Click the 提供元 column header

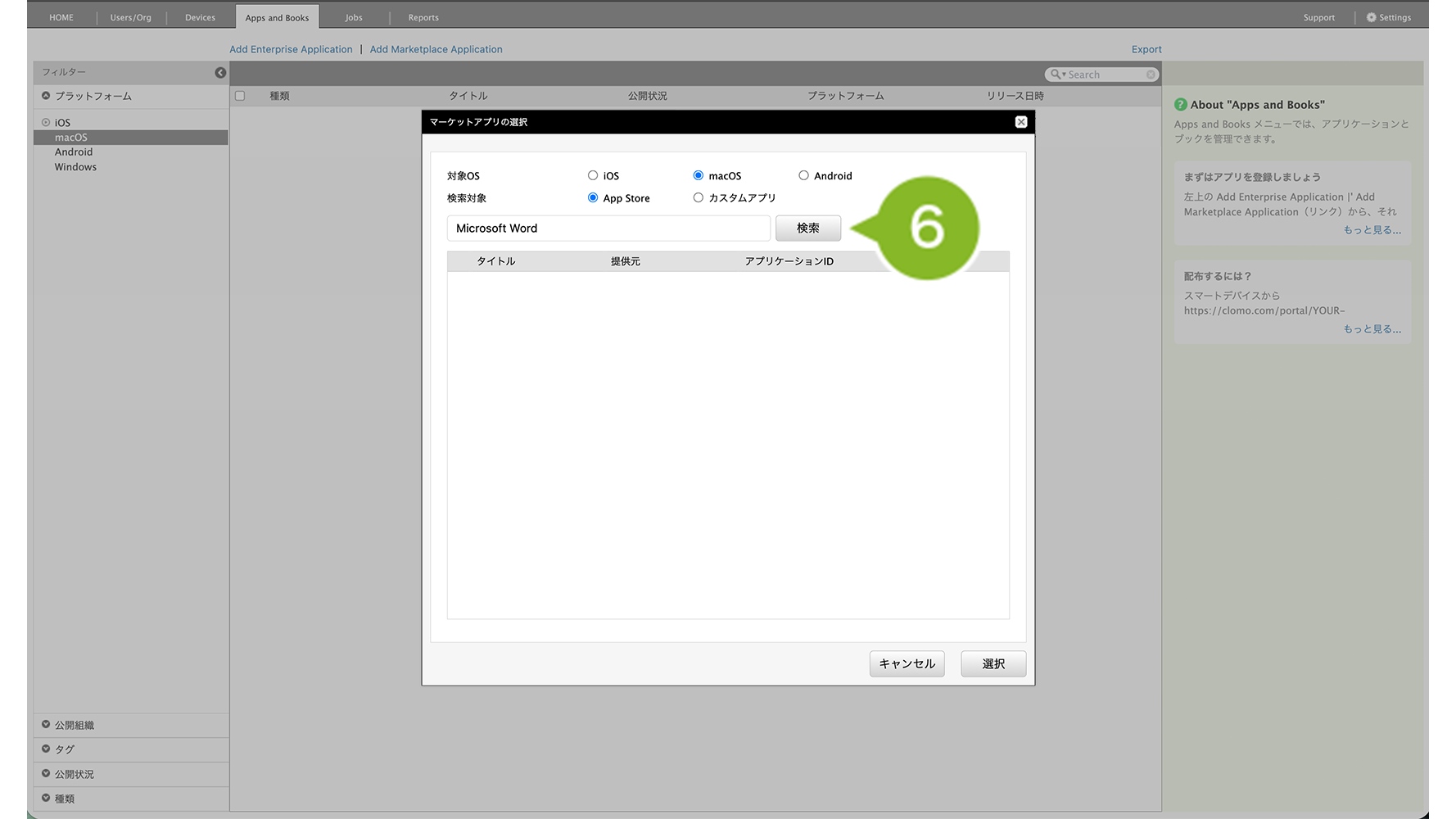[625, 261]
